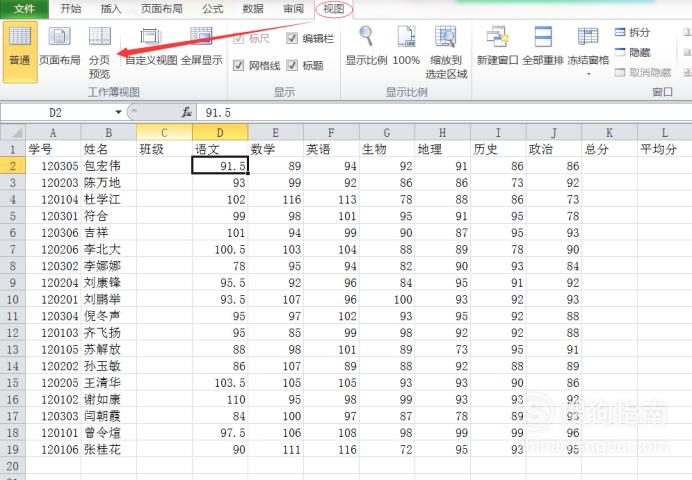The width and height of the screenshot is (692, 480).
Task: Click the name cell 闫朝霞
Action: [x=109, y=416]
